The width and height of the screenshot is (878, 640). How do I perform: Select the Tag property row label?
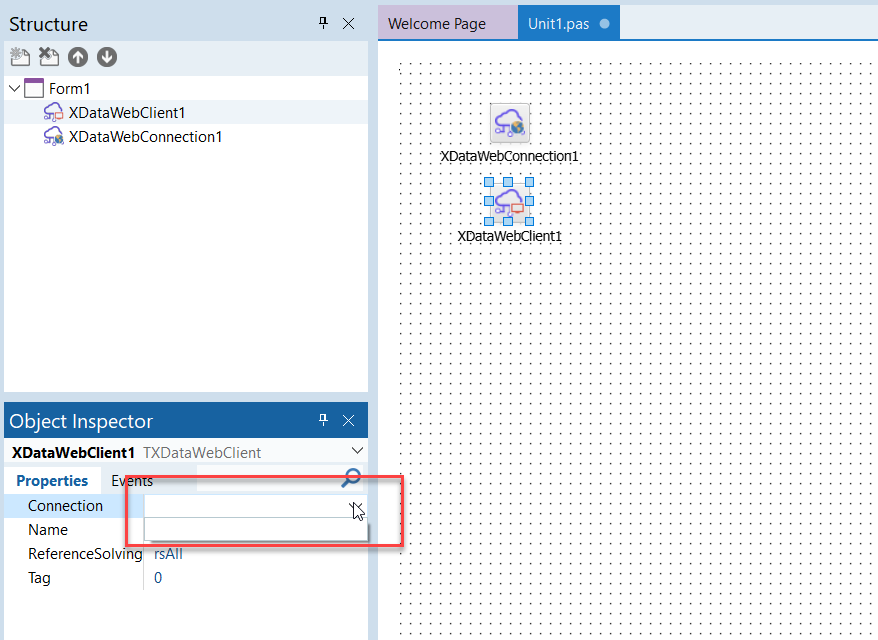pyautogui.click(x=39, y=578)
